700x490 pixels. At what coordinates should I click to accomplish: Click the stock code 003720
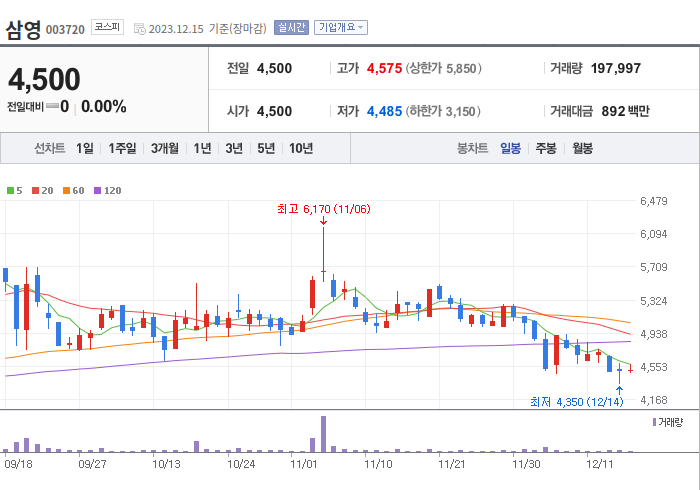coord(65,30)
